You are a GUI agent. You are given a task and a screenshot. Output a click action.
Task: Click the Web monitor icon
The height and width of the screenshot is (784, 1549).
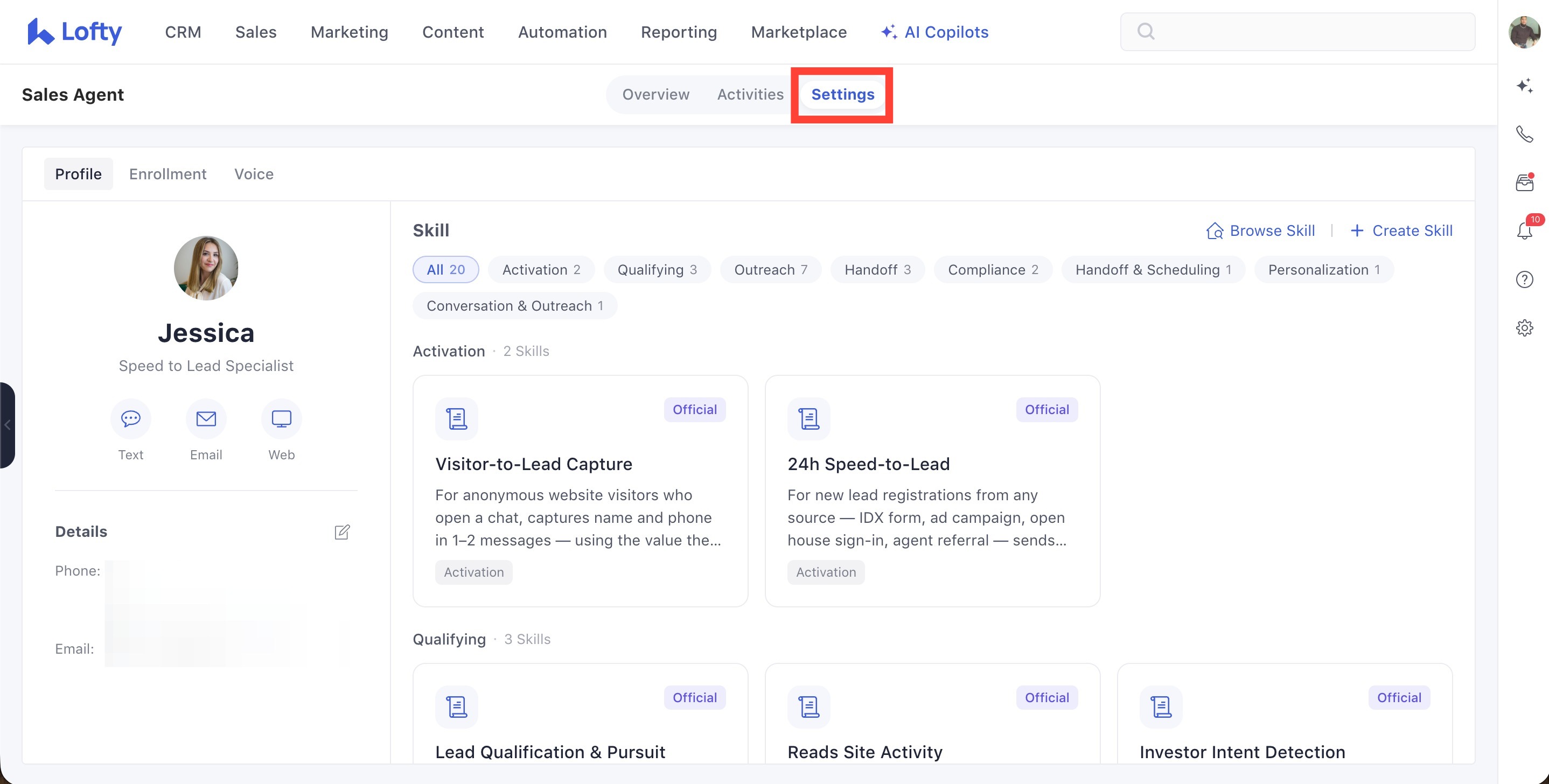coord(282,418)
